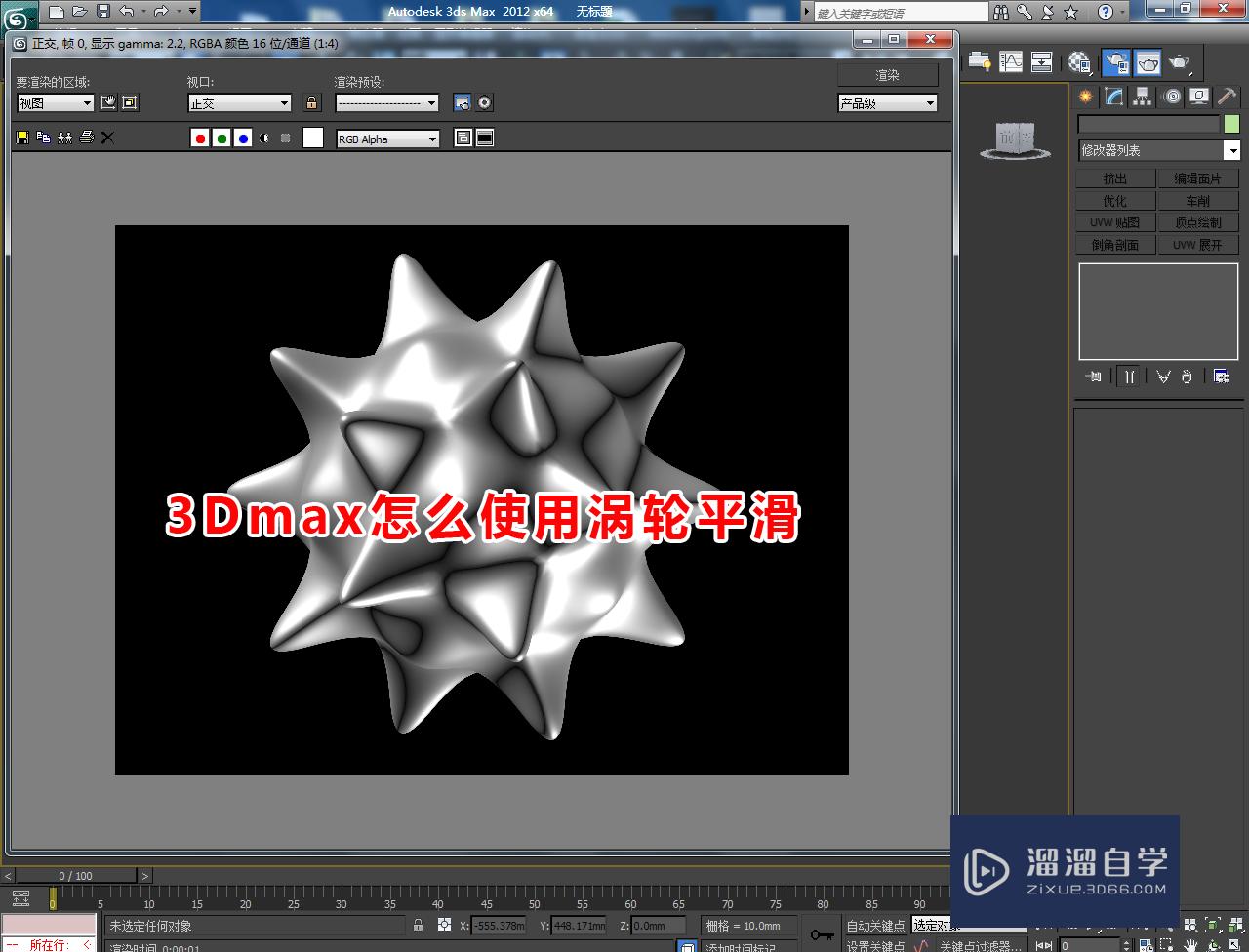Open configure modifier sets icon
The height and width of the screenshot is (952, 1249).
click(x=1221, y=376)
